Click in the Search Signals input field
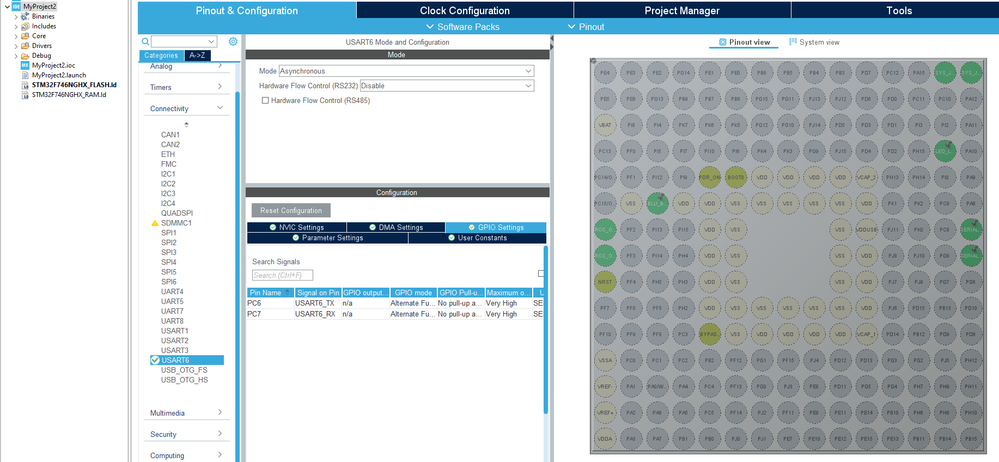Screen dimensions: 999x462 pyautogui.click(x=282, y=275)
